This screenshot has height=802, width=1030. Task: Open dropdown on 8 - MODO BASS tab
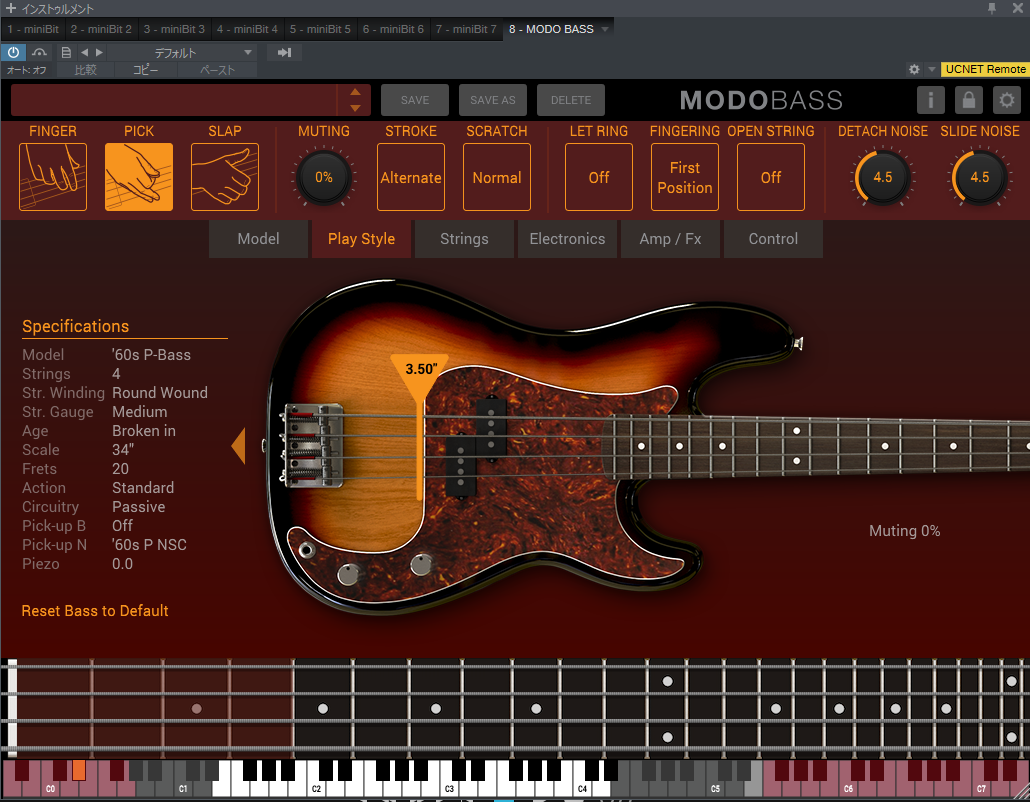coord(605,29)
